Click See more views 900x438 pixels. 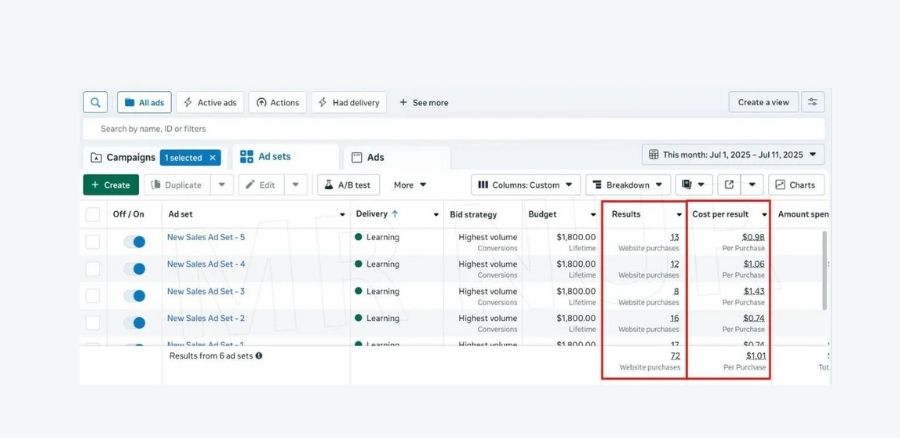(424, 102)
